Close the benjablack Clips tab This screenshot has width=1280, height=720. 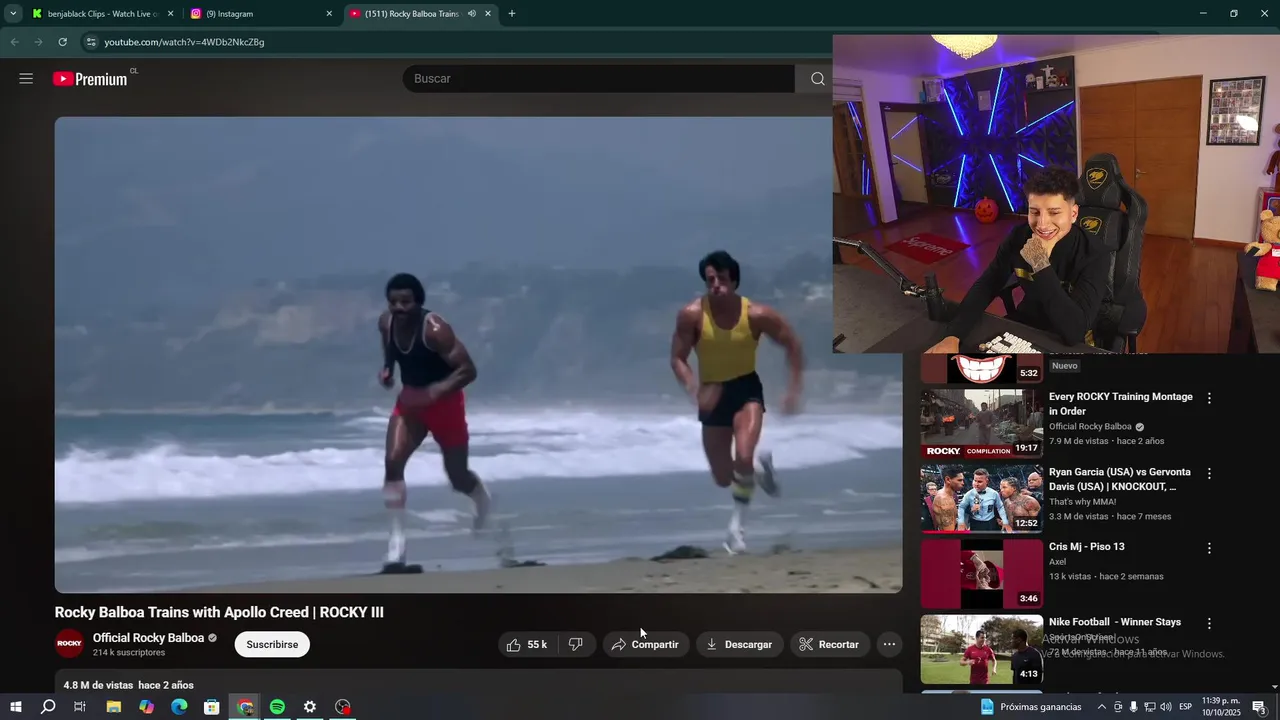tap(170, 14)
